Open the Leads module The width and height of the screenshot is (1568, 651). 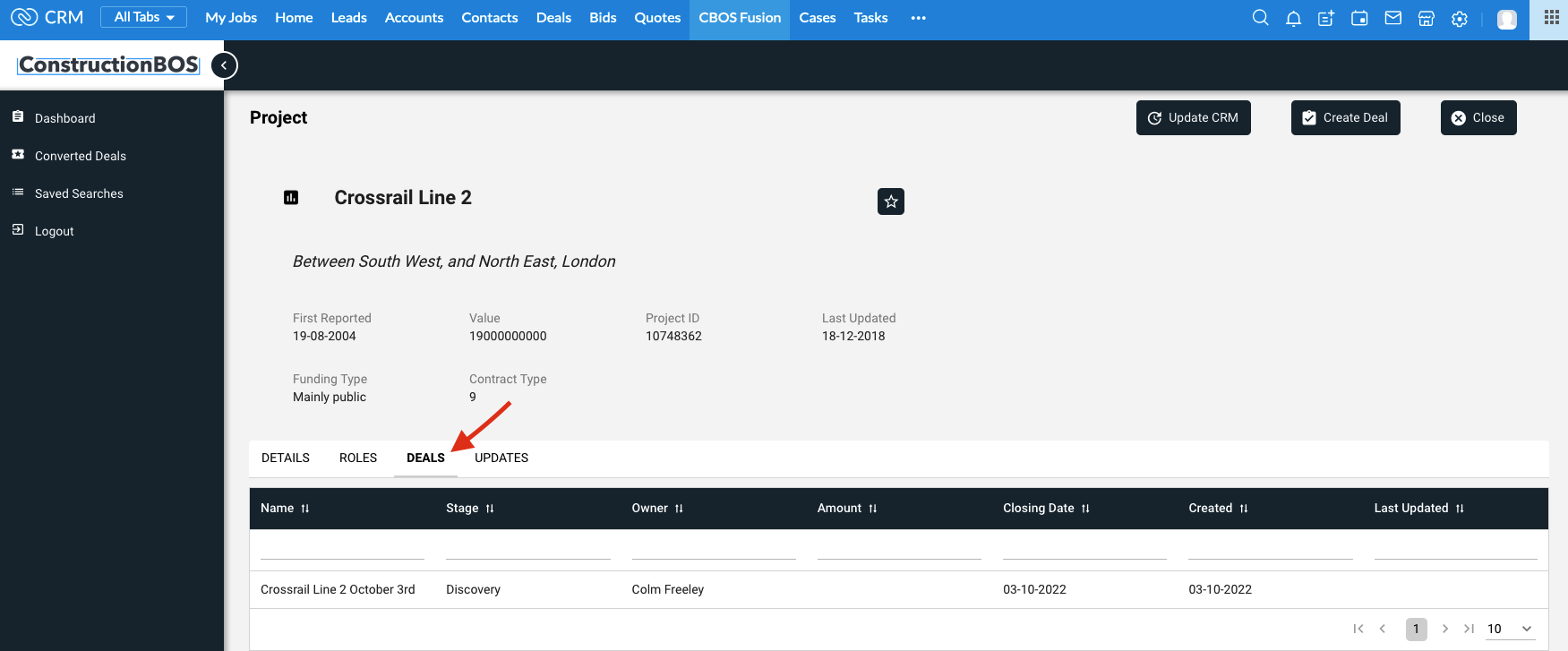point(348,17)
